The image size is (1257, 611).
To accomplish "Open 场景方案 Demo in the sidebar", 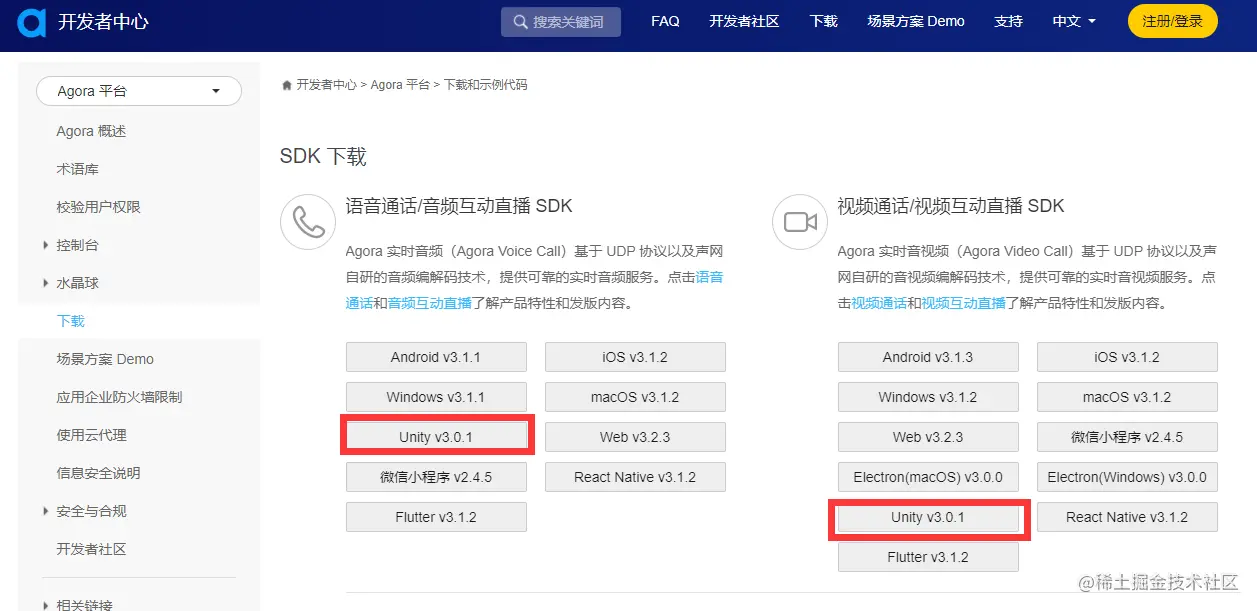I will (105, 359).
